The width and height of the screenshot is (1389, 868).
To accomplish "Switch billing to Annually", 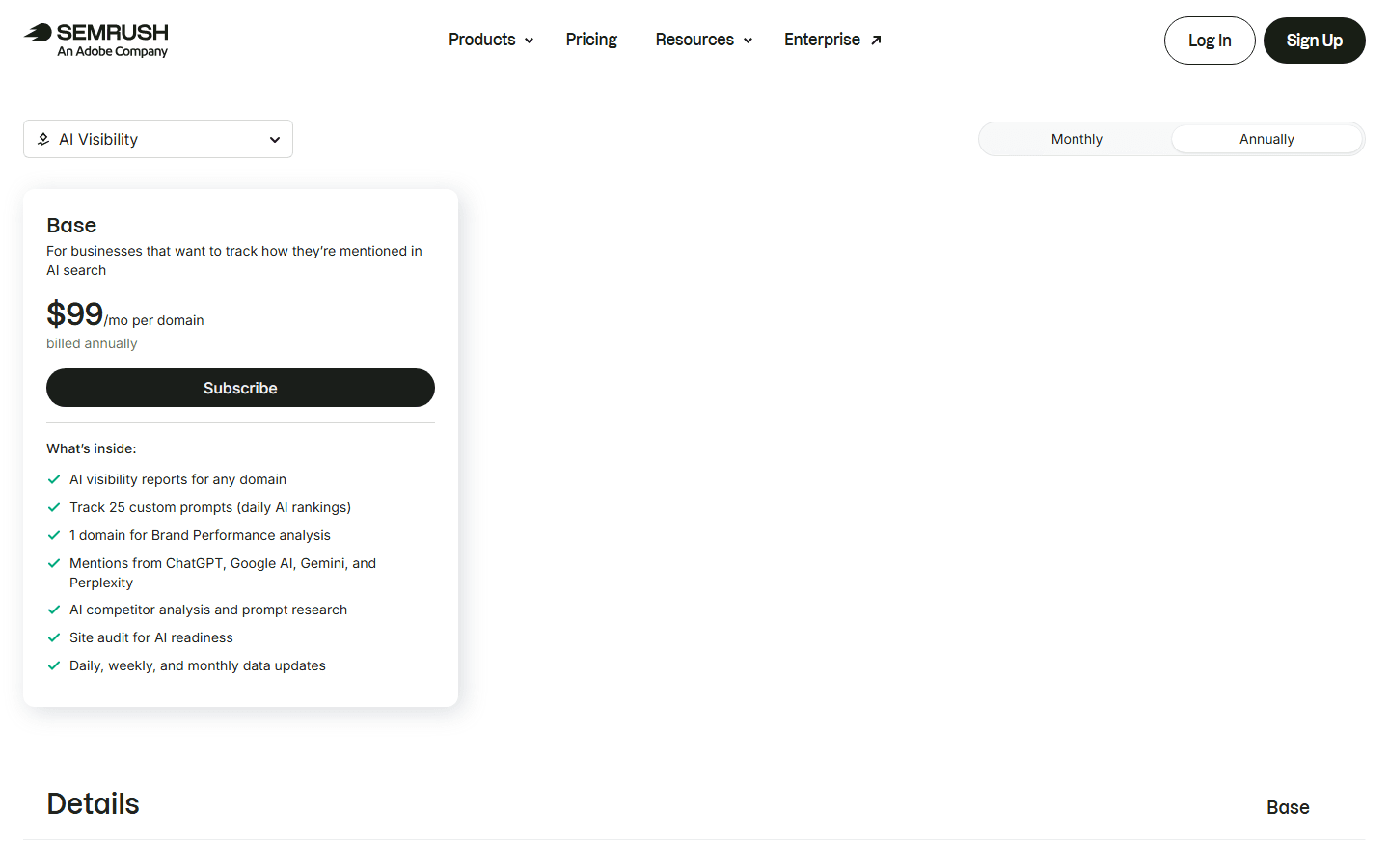I will pyautogui.click(x=1266, y=139).
